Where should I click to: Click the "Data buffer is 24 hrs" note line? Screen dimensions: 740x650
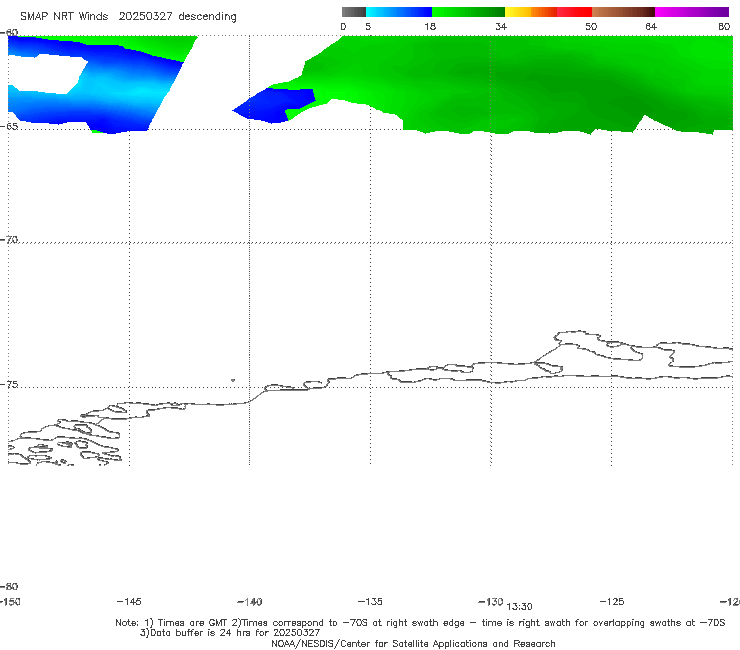230,633
